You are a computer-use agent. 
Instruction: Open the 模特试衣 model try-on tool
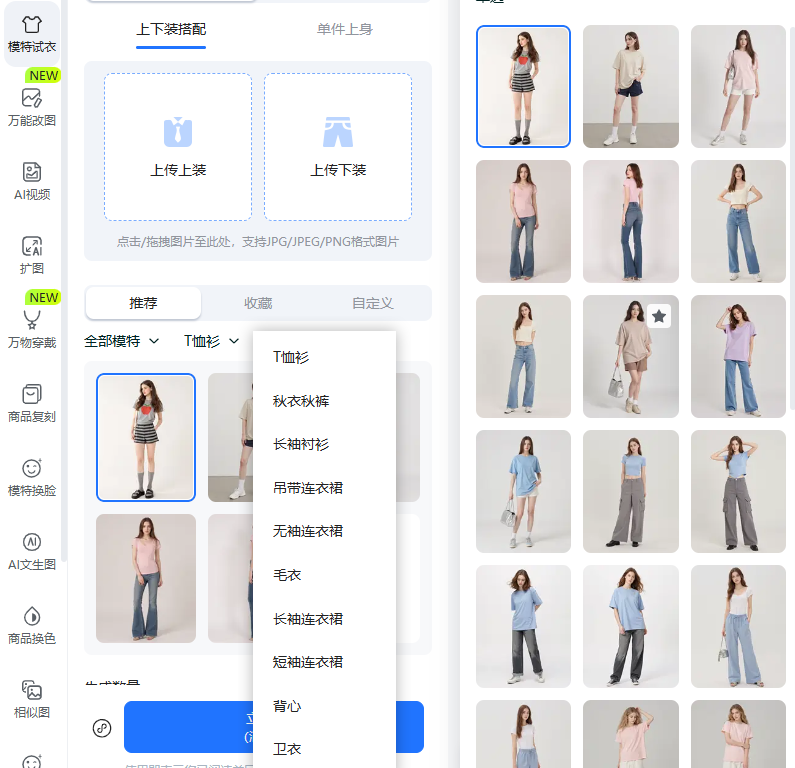tap(31, 34)
